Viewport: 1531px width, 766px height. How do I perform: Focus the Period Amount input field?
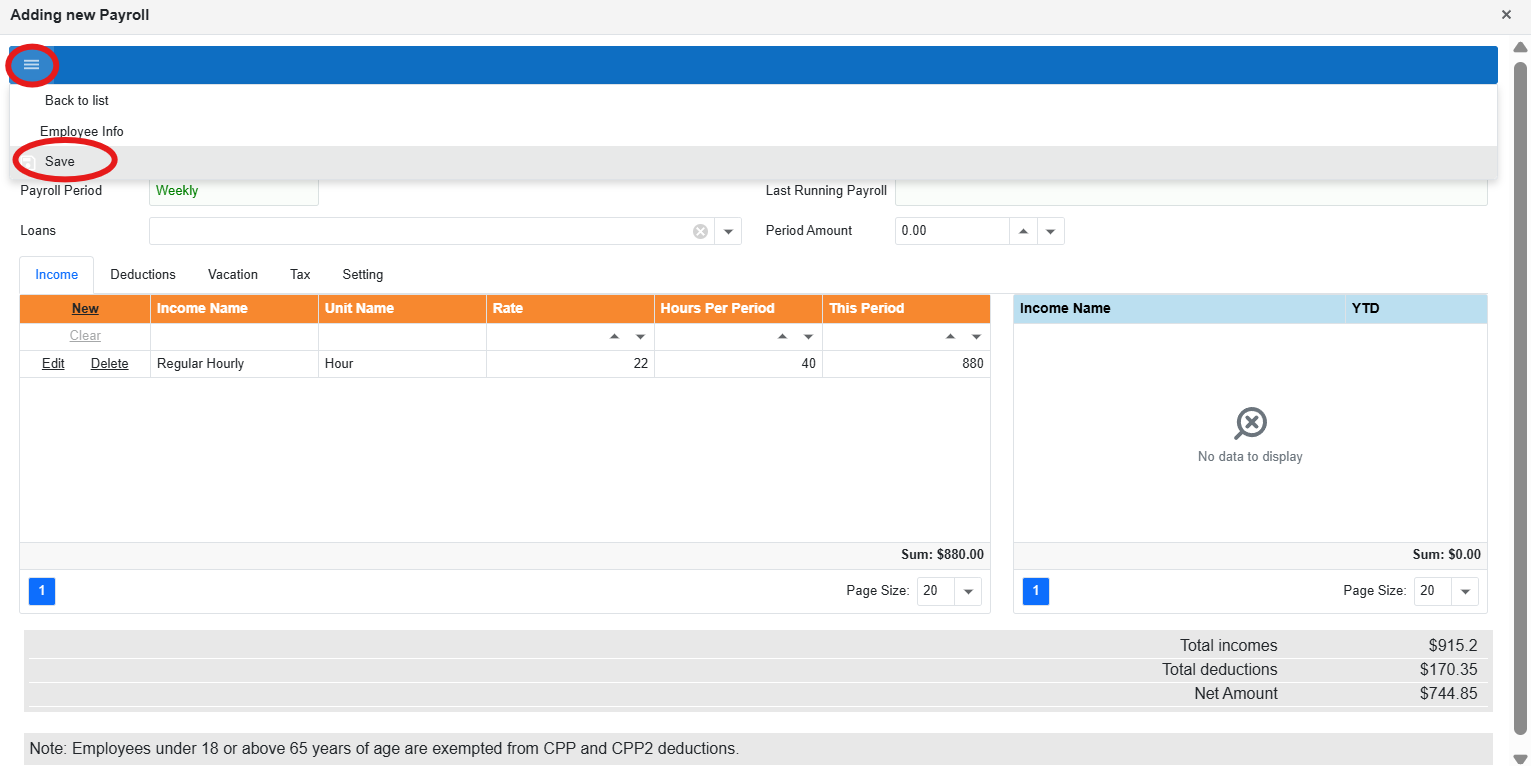[x=952, y=231]
